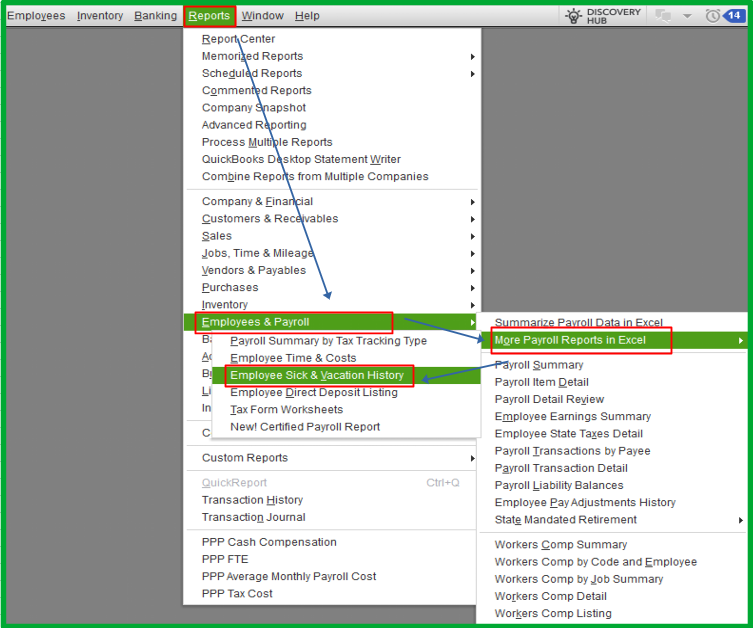This screenshot has height=628, width=753.
Task: Open Workers Comp Detail
Action: point(551,597)
